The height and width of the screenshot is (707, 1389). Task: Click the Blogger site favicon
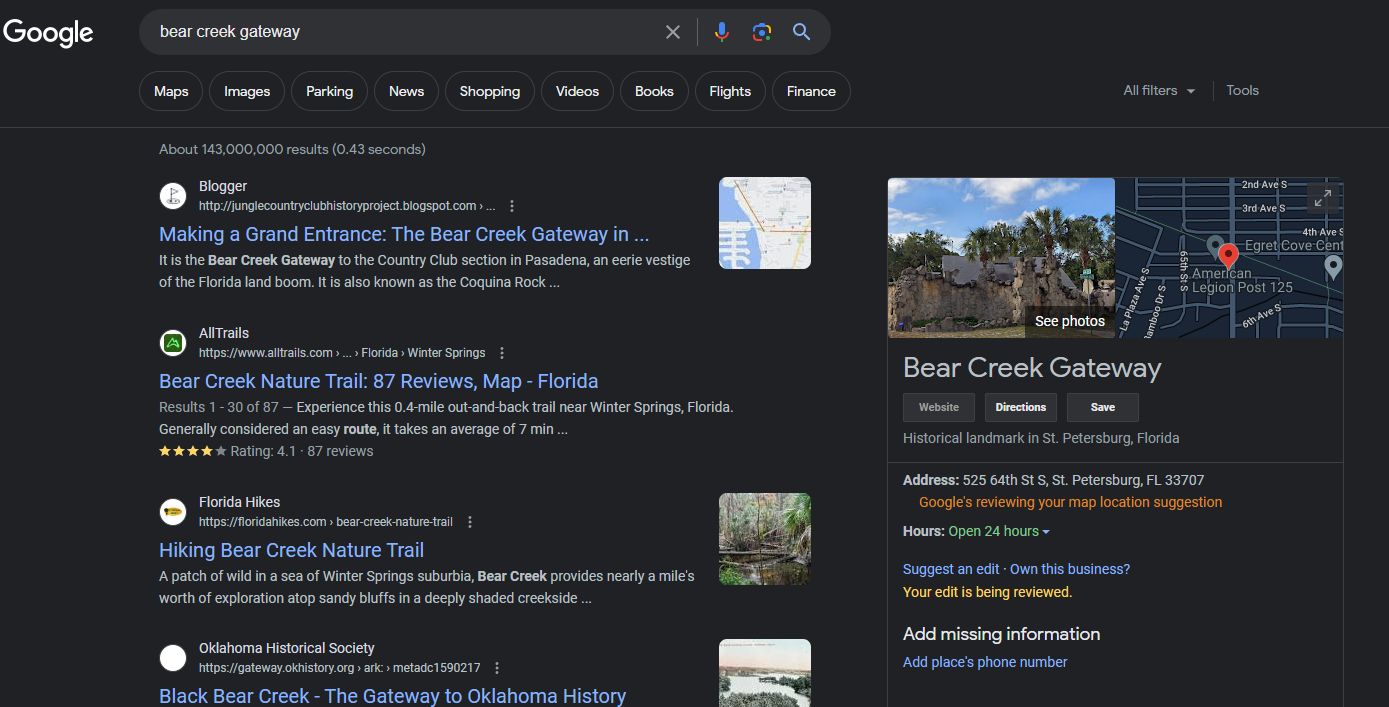[x=173, y=196]
